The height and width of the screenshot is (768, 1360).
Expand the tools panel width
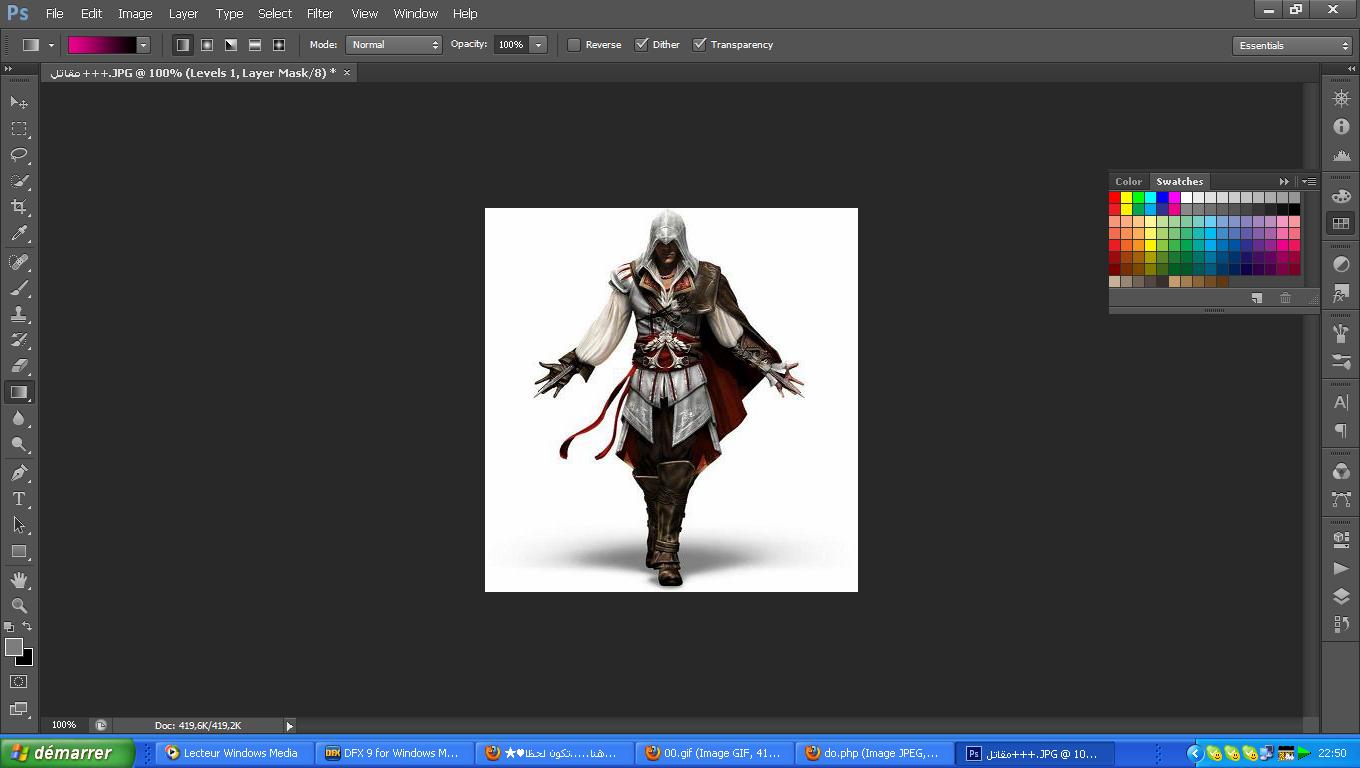tap(9, 68)
